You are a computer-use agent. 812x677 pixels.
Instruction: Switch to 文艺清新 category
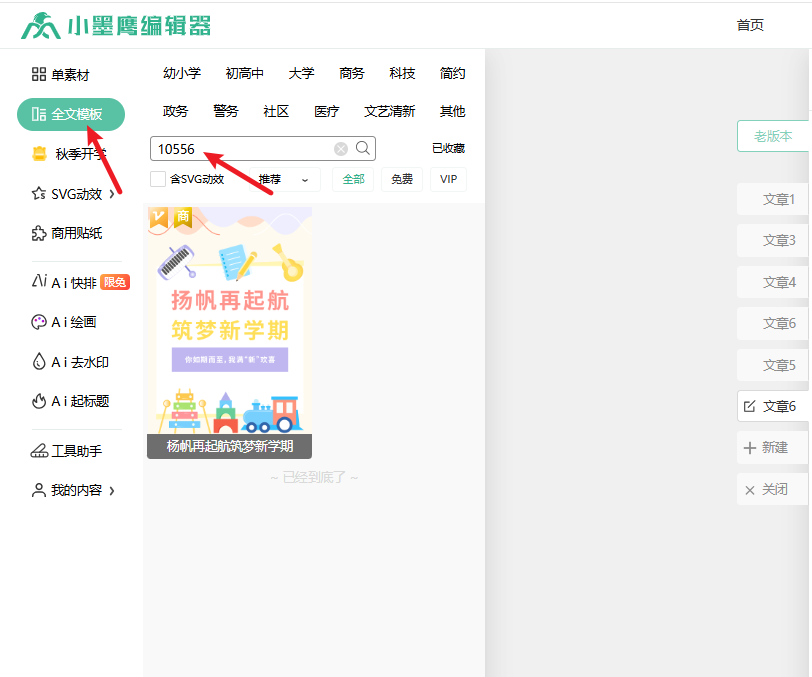click(x=389, y=111)
